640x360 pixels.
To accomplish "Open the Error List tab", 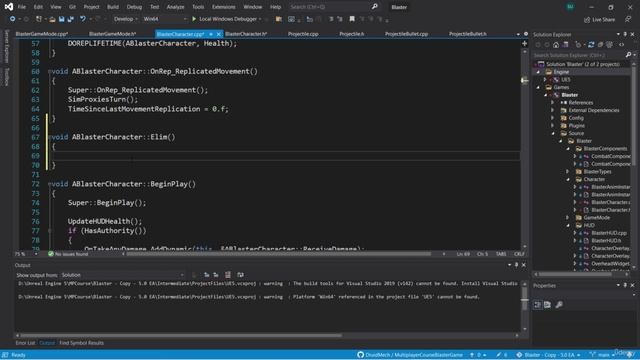I will [x=25, y=343].
